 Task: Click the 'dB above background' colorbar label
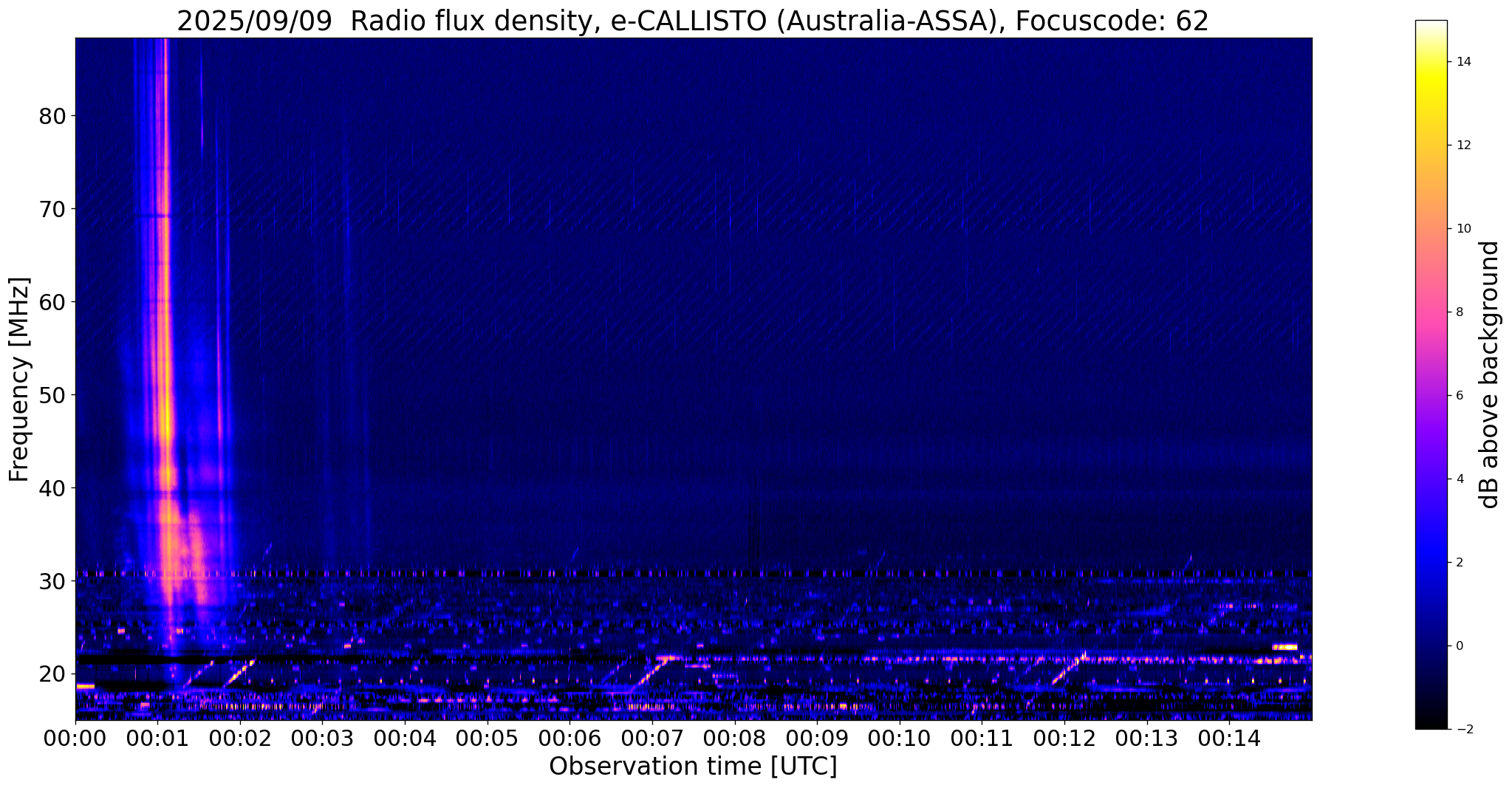pos(1490,374)
